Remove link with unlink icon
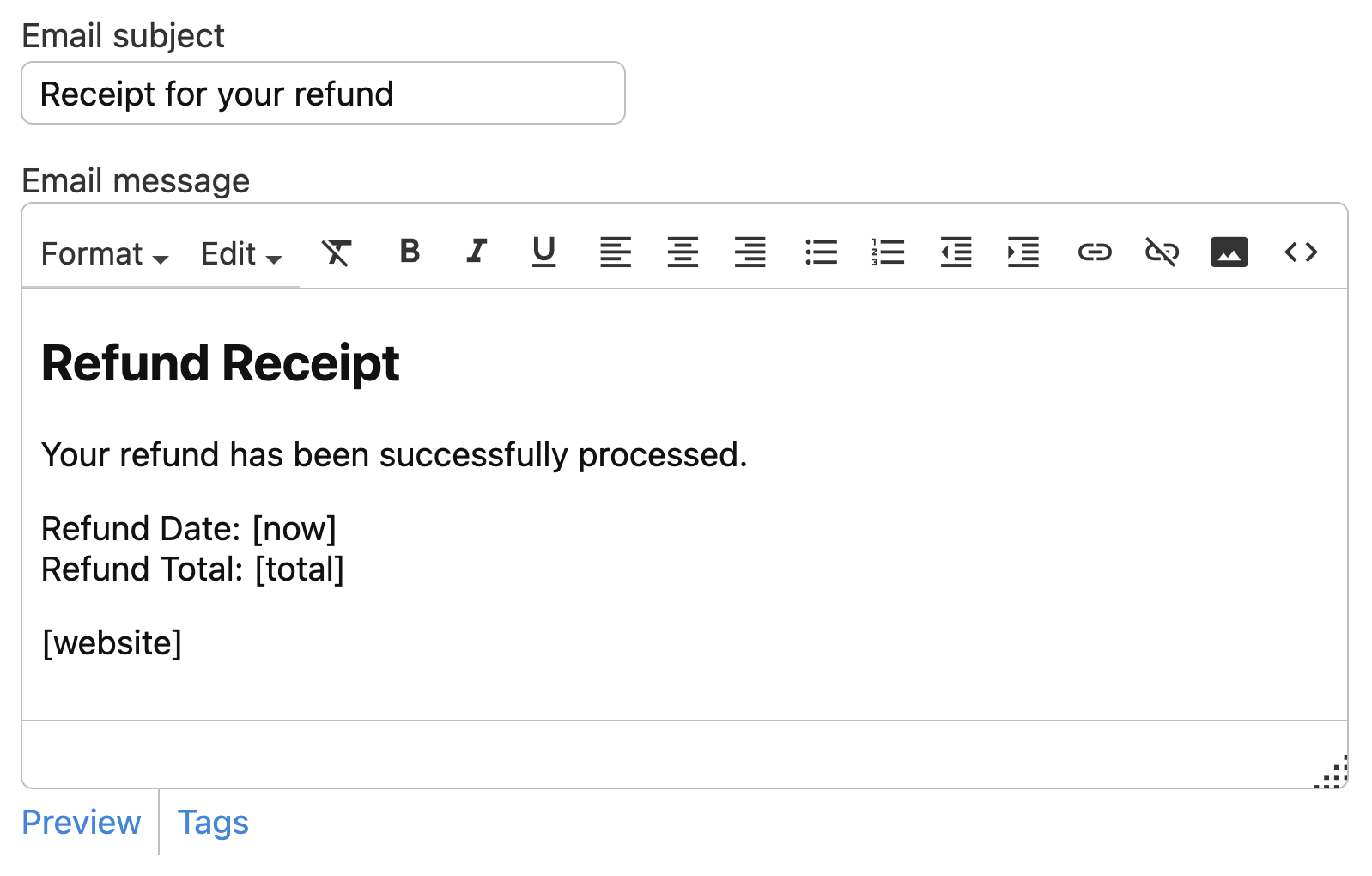 pos(1162,252)
